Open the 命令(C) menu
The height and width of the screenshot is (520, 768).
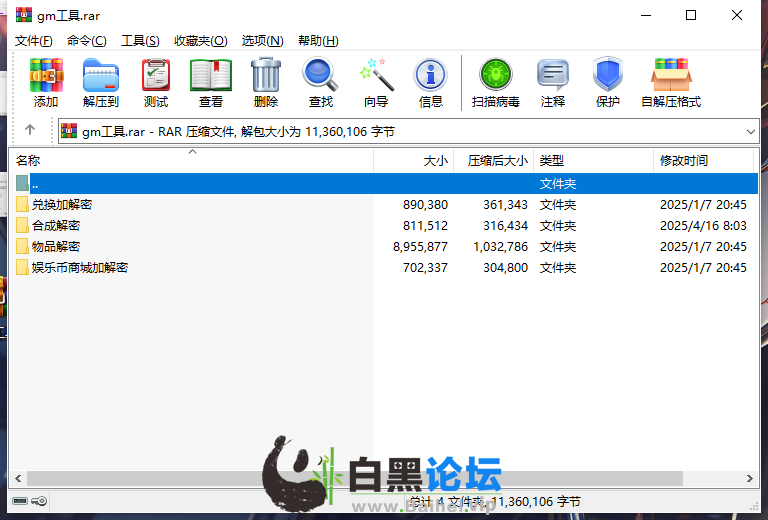(87, 41)
